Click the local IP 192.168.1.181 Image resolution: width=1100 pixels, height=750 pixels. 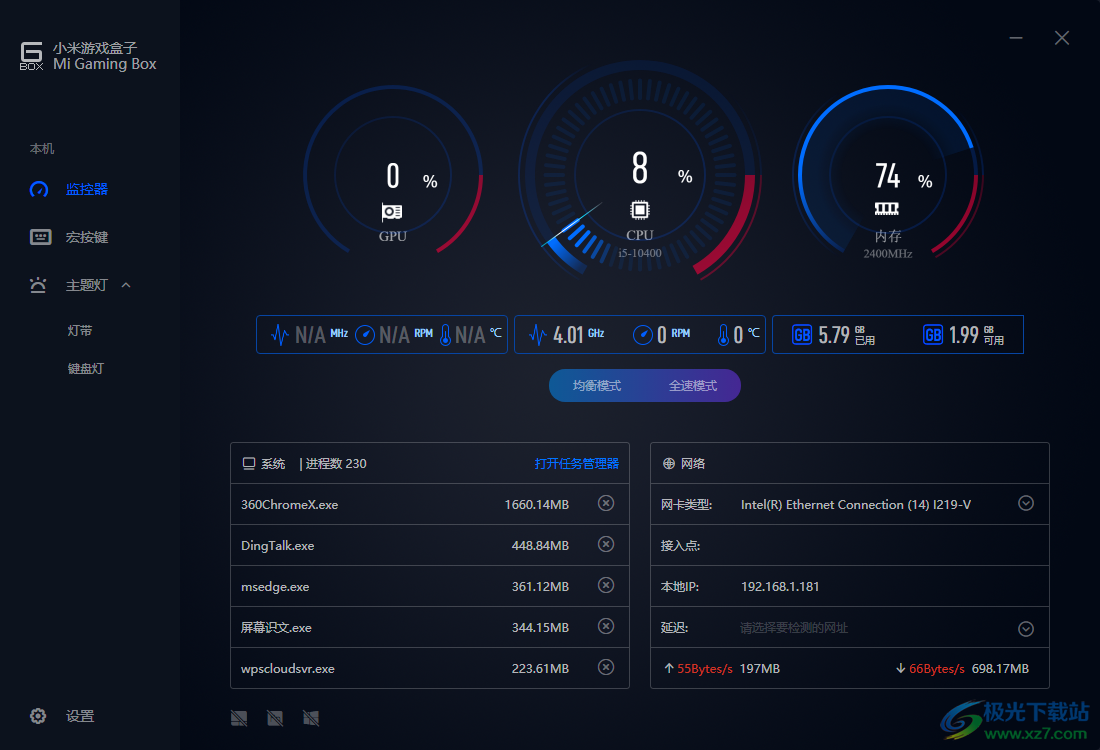(x=780, y=587)
